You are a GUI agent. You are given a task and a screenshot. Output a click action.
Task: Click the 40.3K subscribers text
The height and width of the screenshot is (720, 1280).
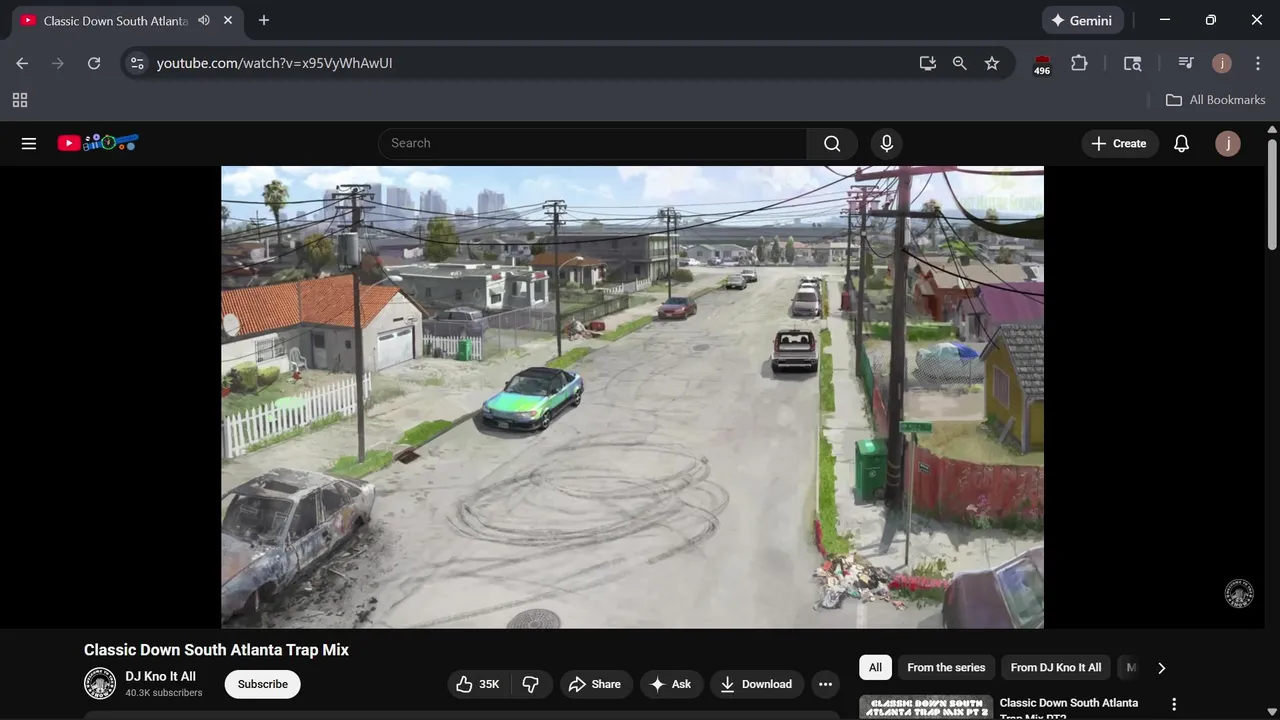164,693
